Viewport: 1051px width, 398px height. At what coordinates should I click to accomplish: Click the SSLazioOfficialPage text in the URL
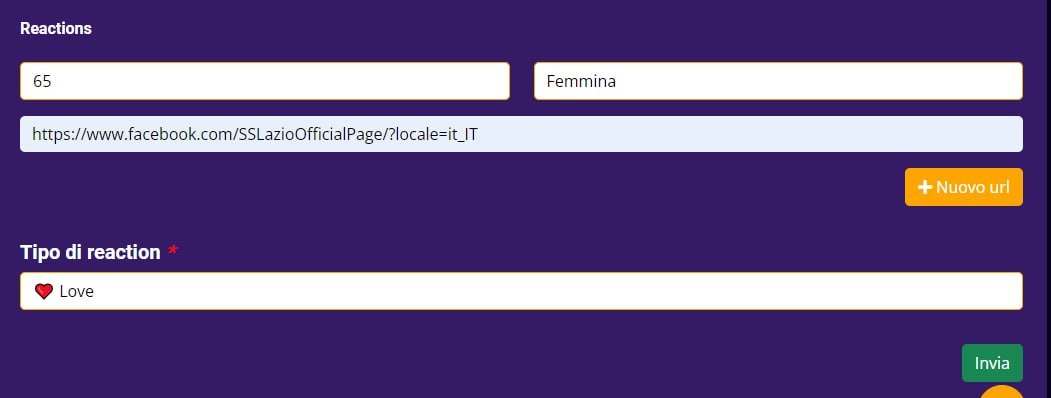312,134
